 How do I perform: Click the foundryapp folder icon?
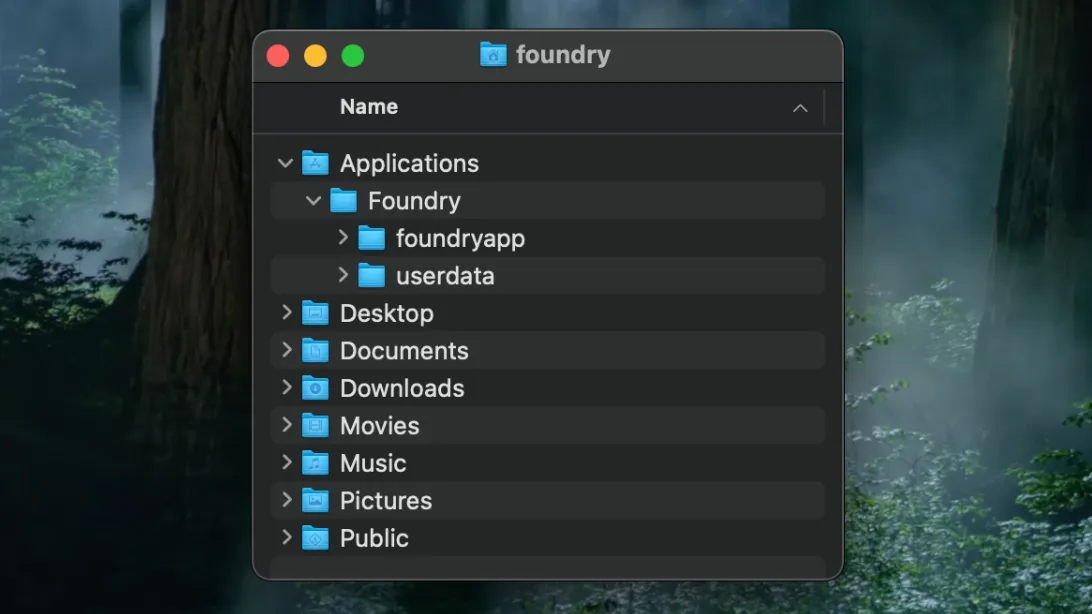[371, 238]
